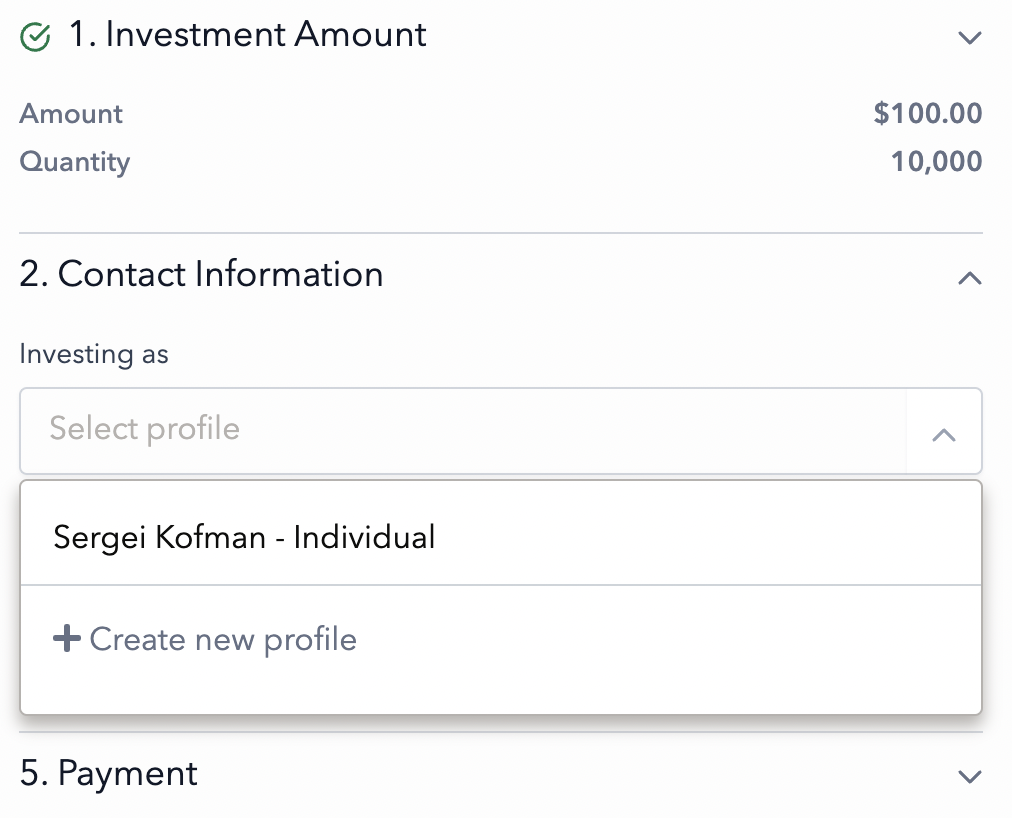
Task: Click the divider between the profile options
Action: coord(500,585)
